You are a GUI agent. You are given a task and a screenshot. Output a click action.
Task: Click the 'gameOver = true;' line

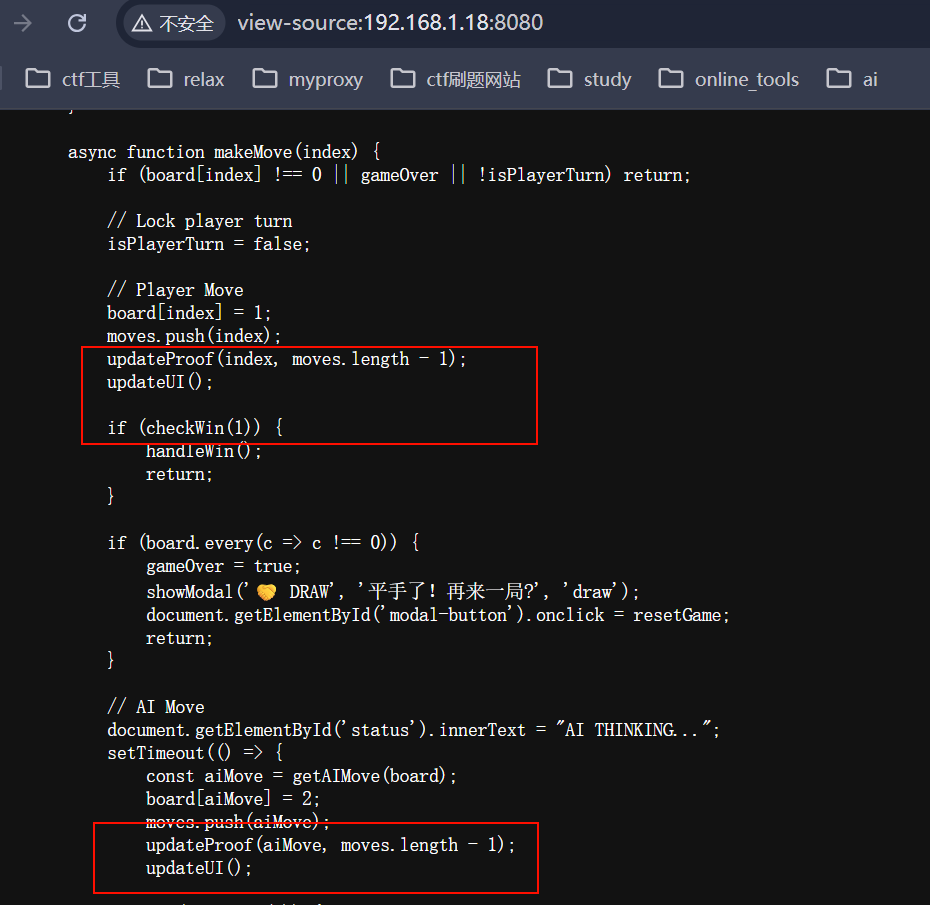[220, 566]
